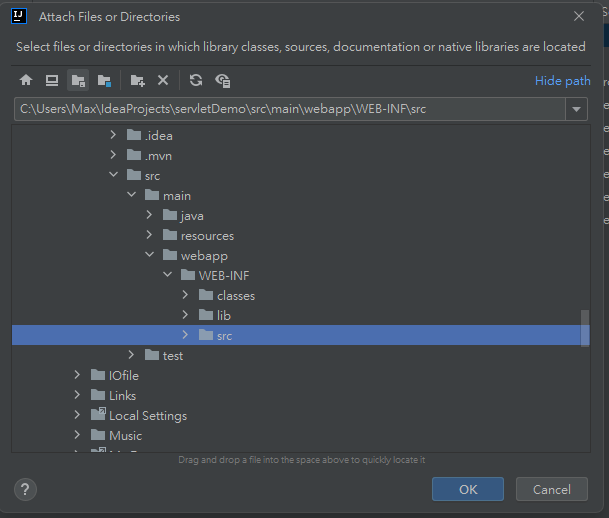Viewport: 609px width, 518px height.
Task: Expand the Local Settings folder chevron
Action: coord(77,415)
